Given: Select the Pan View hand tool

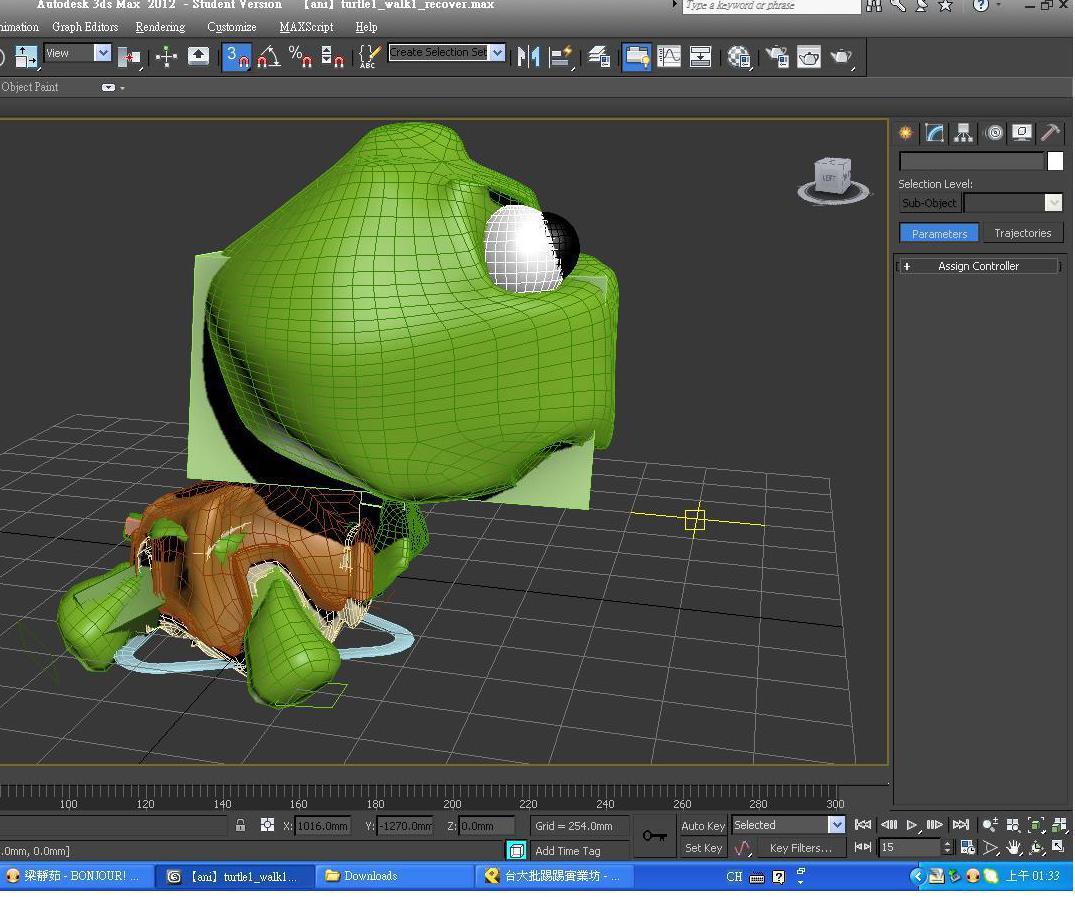Looking at the screenshot, I should tap(1014, 848).
